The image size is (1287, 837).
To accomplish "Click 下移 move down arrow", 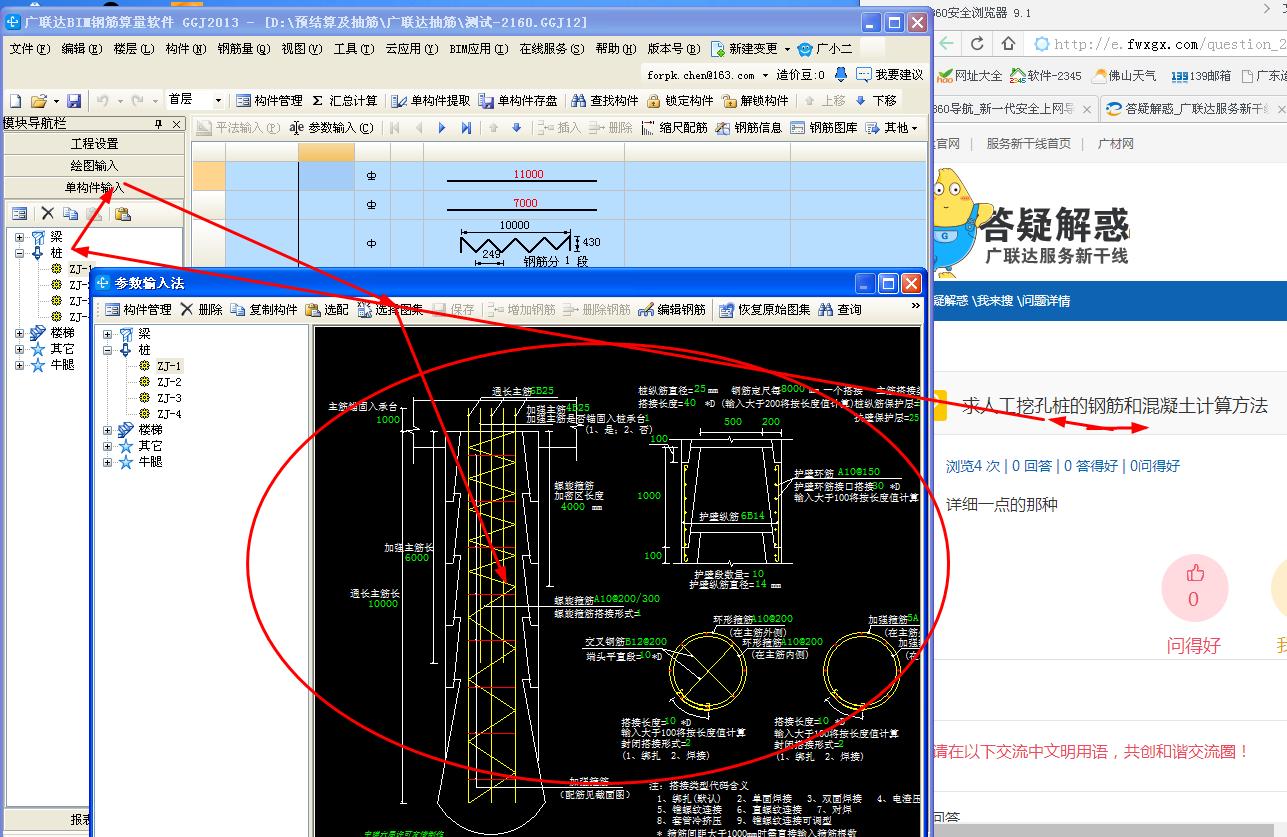I will tap(876, 101).
